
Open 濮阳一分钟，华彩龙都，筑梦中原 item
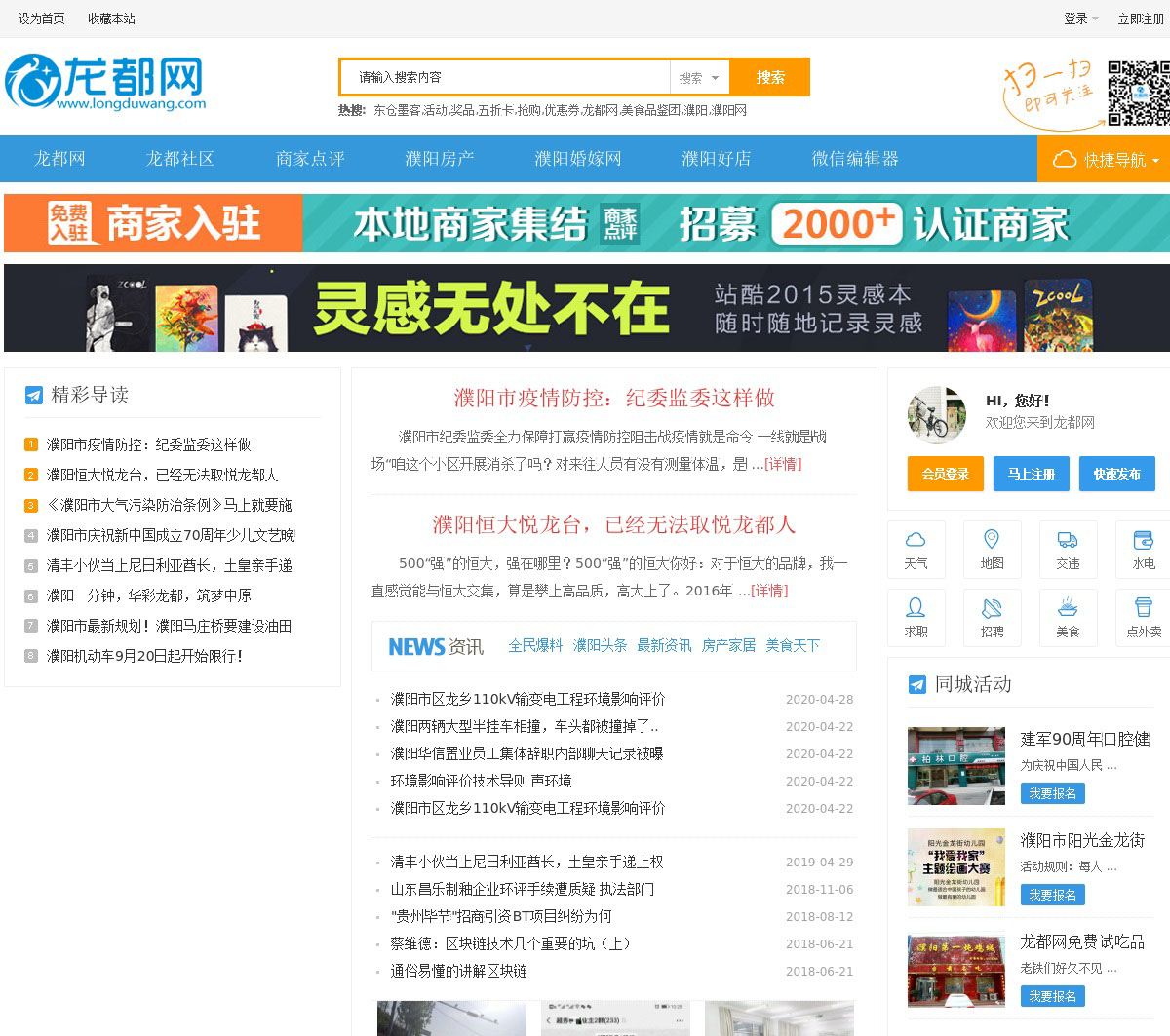(149, 595)
